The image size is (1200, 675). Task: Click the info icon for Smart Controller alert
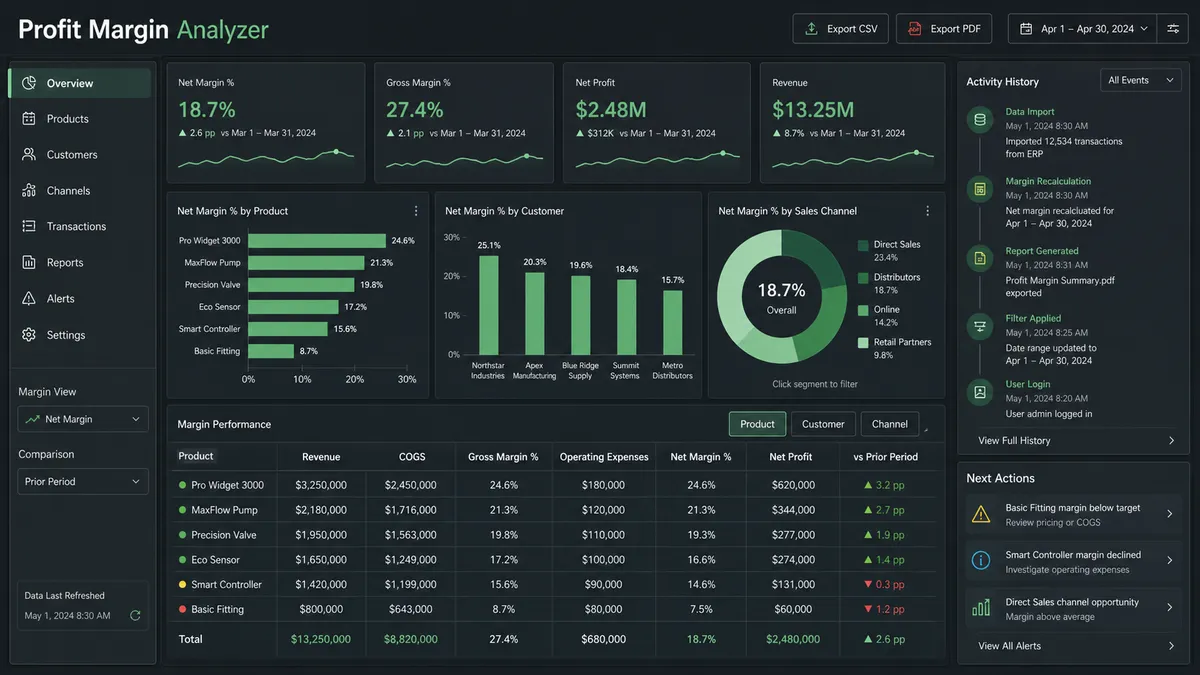(x=982, y=561)
